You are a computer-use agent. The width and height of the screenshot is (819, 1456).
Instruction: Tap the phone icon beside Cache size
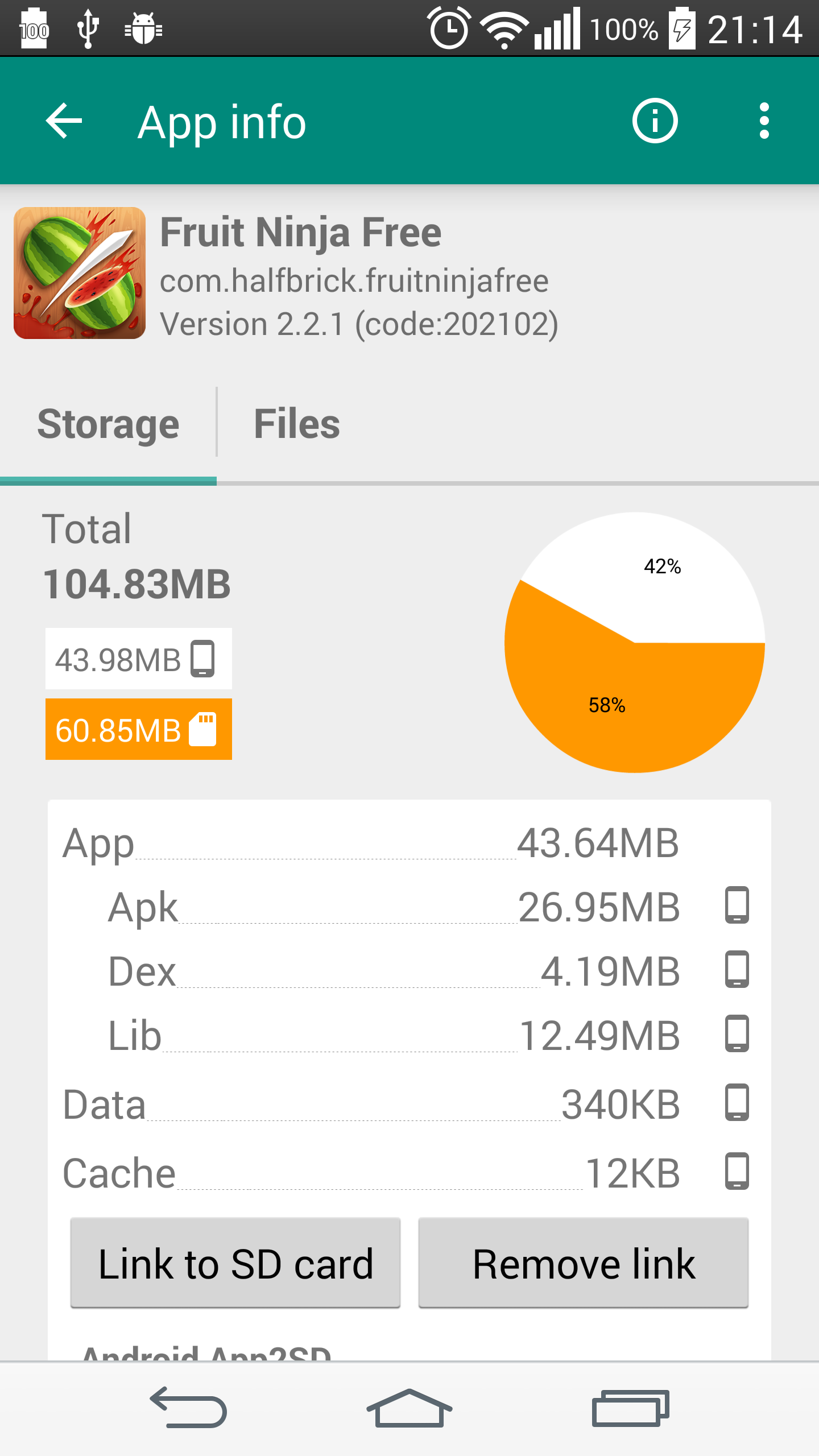point(737,1172)
